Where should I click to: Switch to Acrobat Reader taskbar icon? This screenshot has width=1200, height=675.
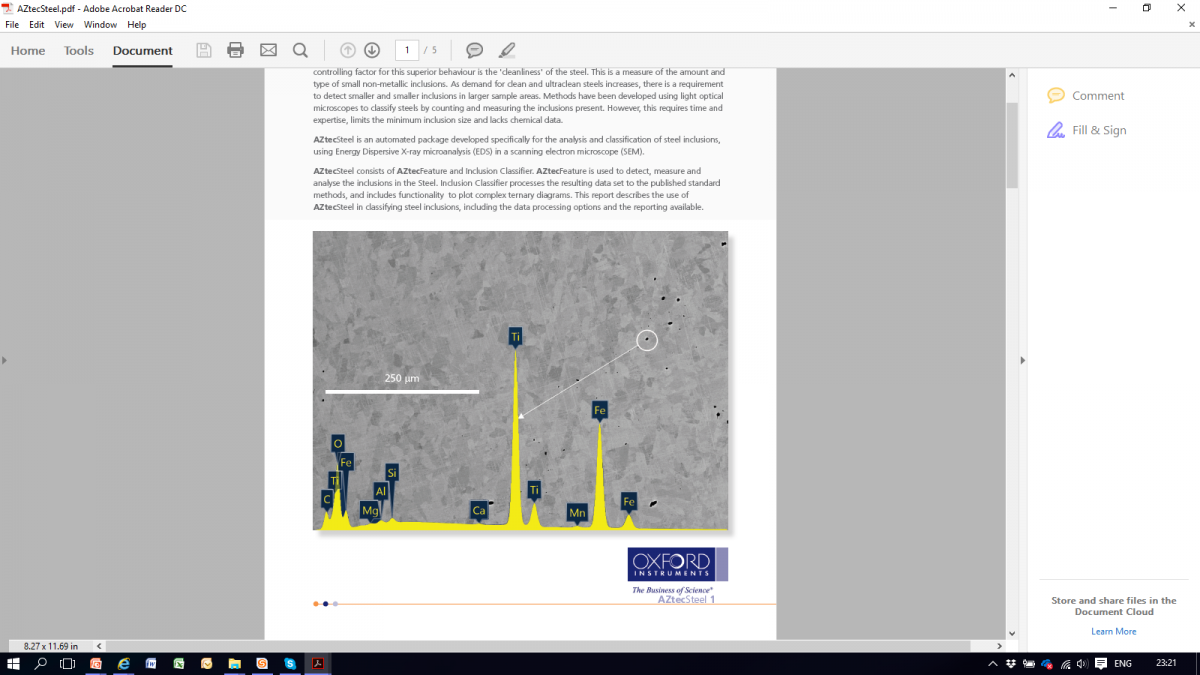pyautogui.click(x=317, y=663)
